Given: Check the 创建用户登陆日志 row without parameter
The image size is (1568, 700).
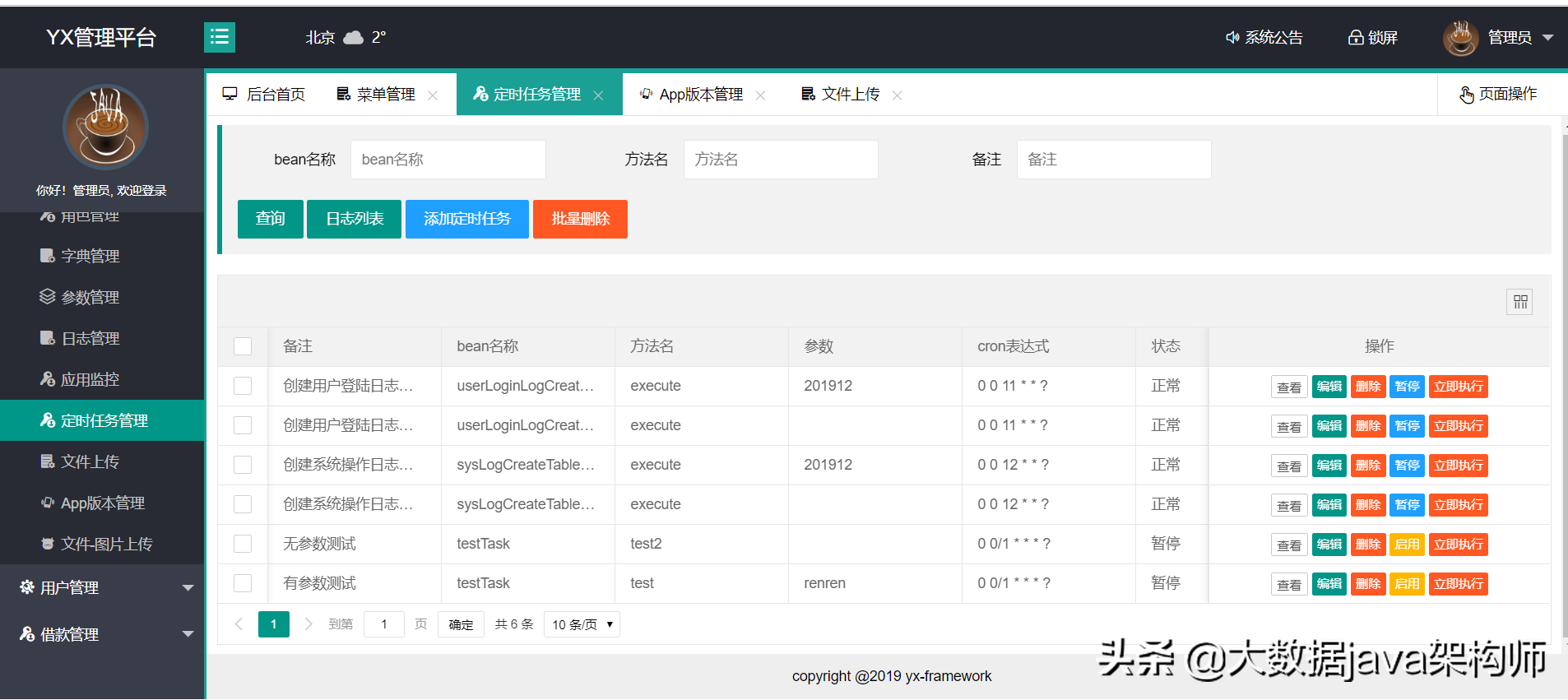Looking at the screenshot, I should [x=243, y=425].
